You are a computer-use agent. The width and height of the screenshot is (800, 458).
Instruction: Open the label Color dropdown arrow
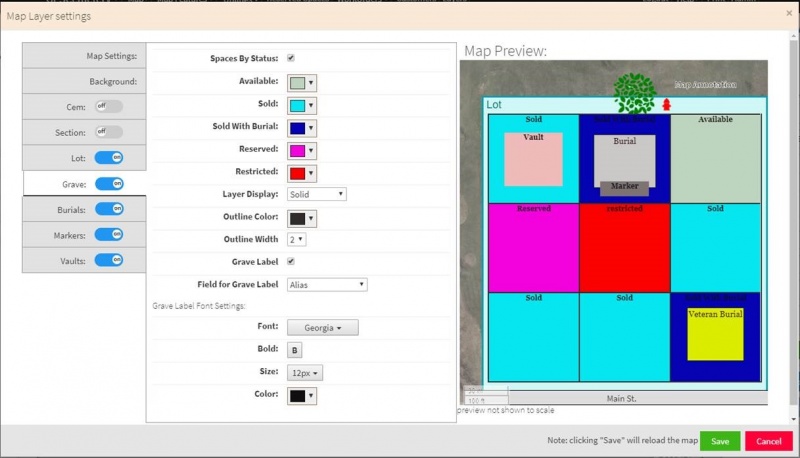pos(311,396)
